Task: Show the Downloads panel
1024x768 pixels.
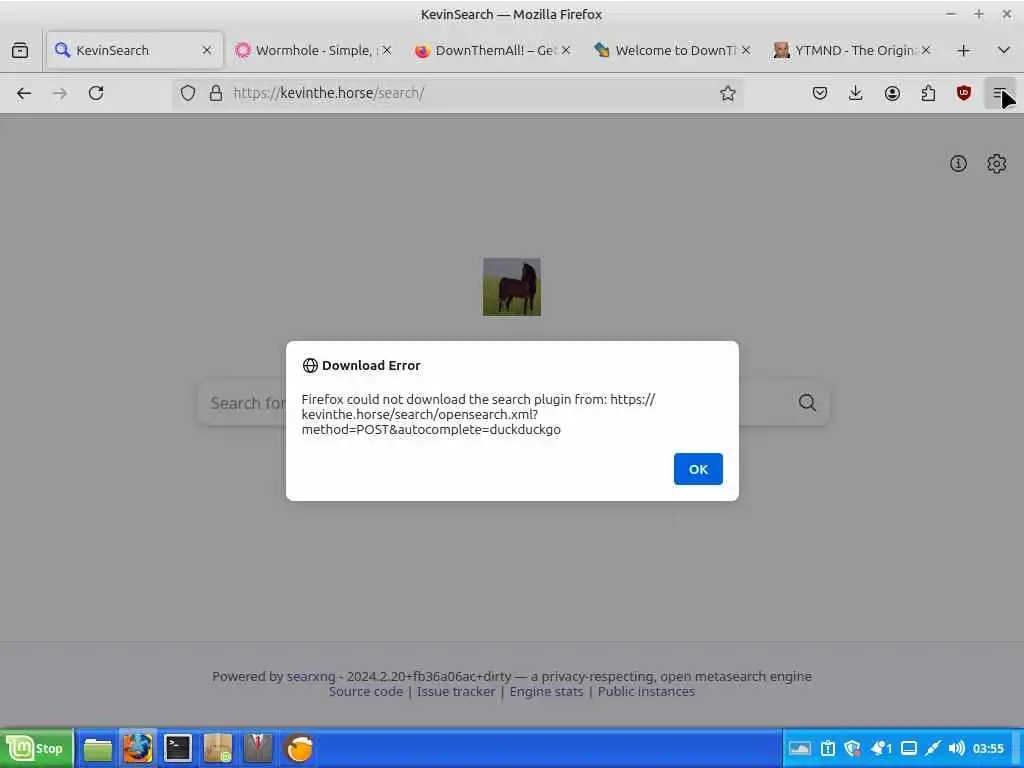Action: pos(856,93)
